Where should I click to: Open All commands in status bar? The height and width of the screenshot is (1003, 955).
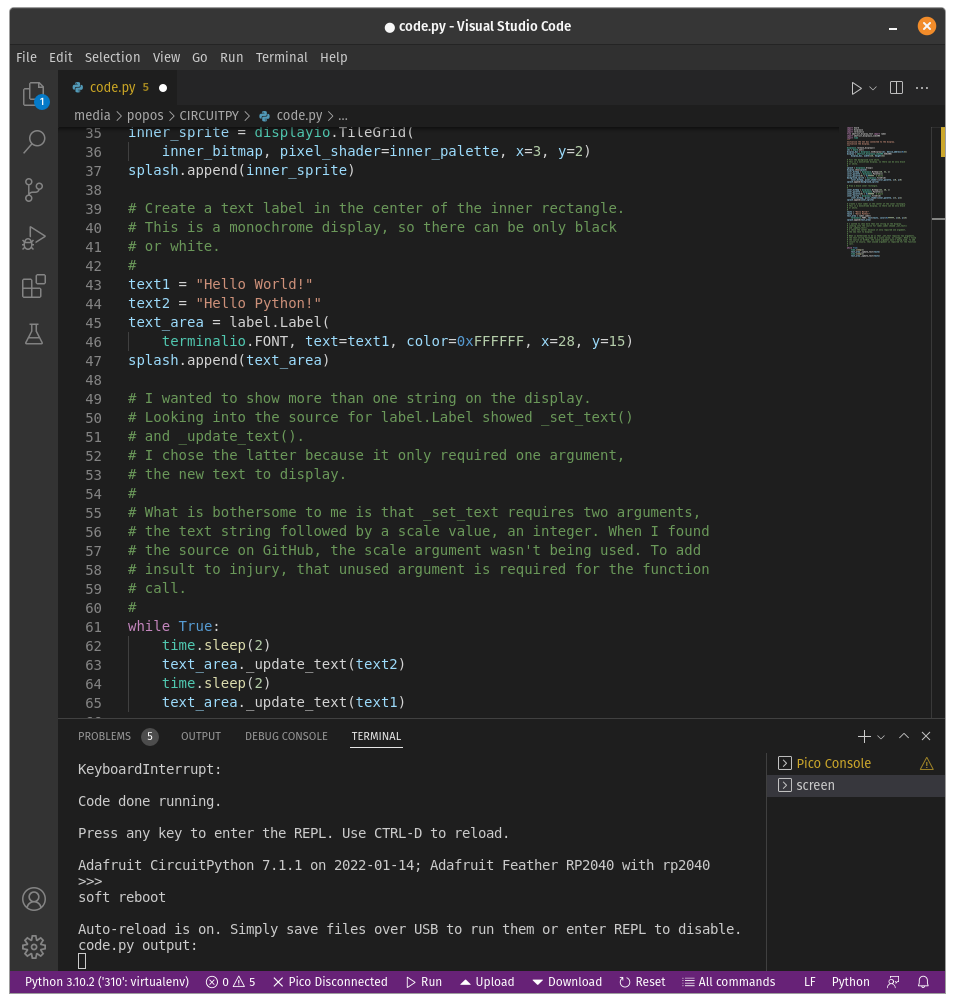coord(729,982)
